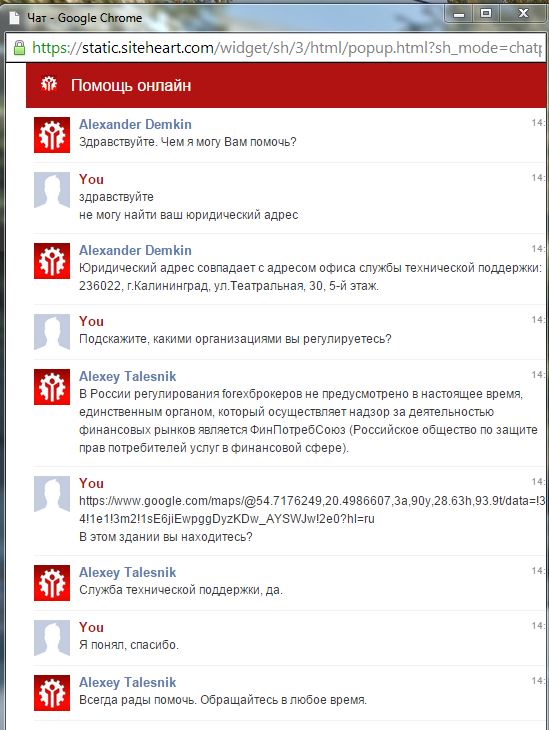Image resolution: width=549 pixels, height=730 pixels.
Task: Click red avatar next to Kaliningrad address message
Action: [x=52, y=261]
